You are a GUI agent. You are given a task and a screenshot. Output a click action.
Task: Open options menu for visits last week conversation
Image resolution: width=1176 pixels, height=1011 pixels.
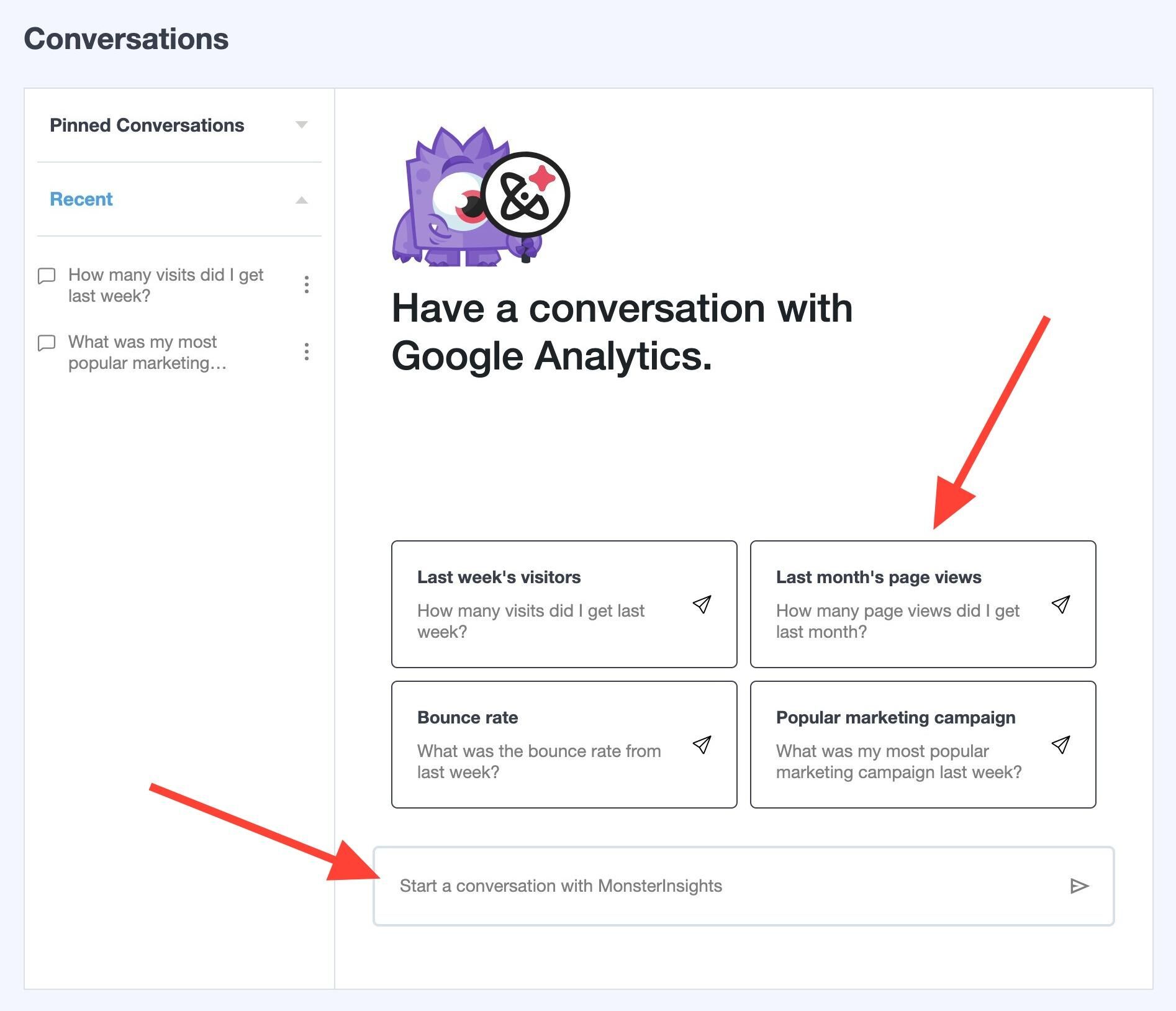(x=306, y=284)
